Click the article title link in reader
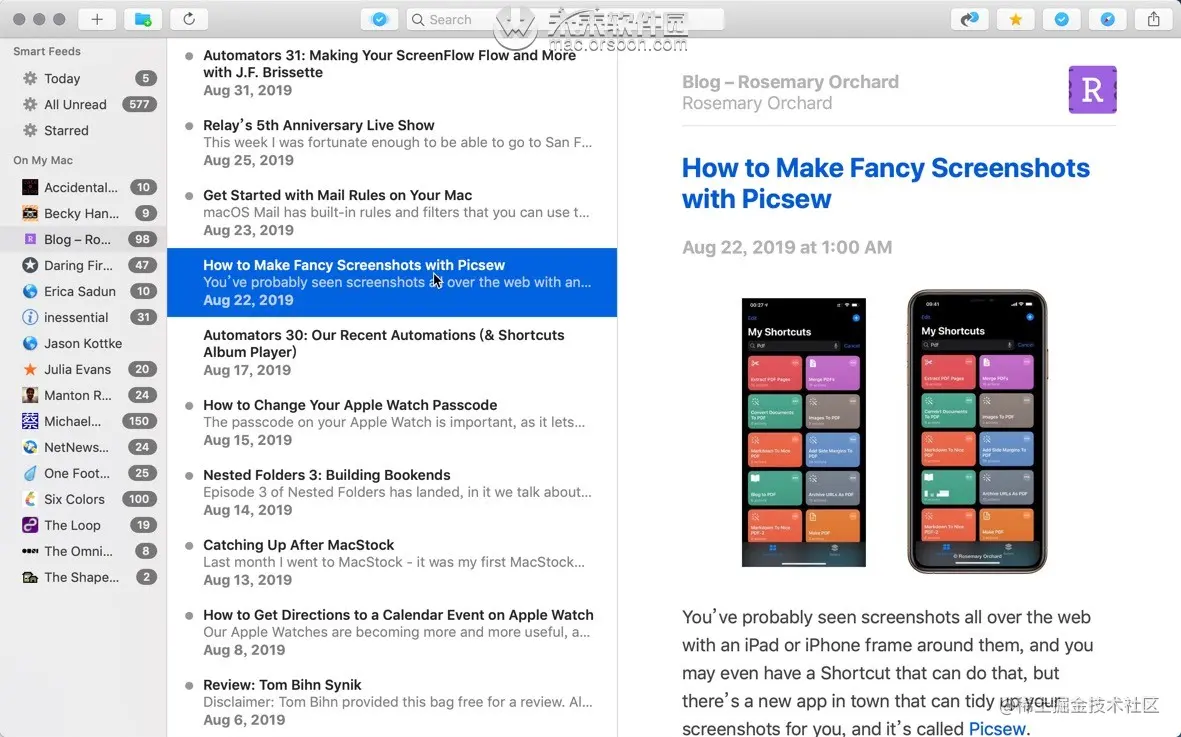1181x737 pixels. 885,183
